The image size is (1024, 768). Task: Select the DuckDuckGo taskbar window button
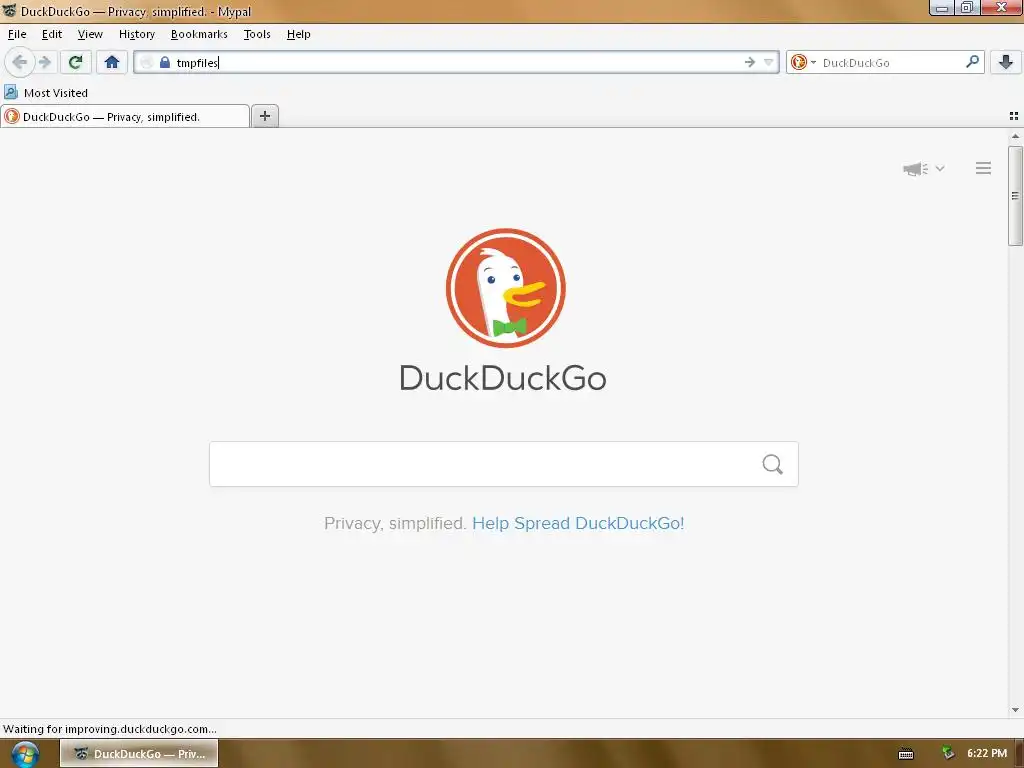click(x=139, y=754)
